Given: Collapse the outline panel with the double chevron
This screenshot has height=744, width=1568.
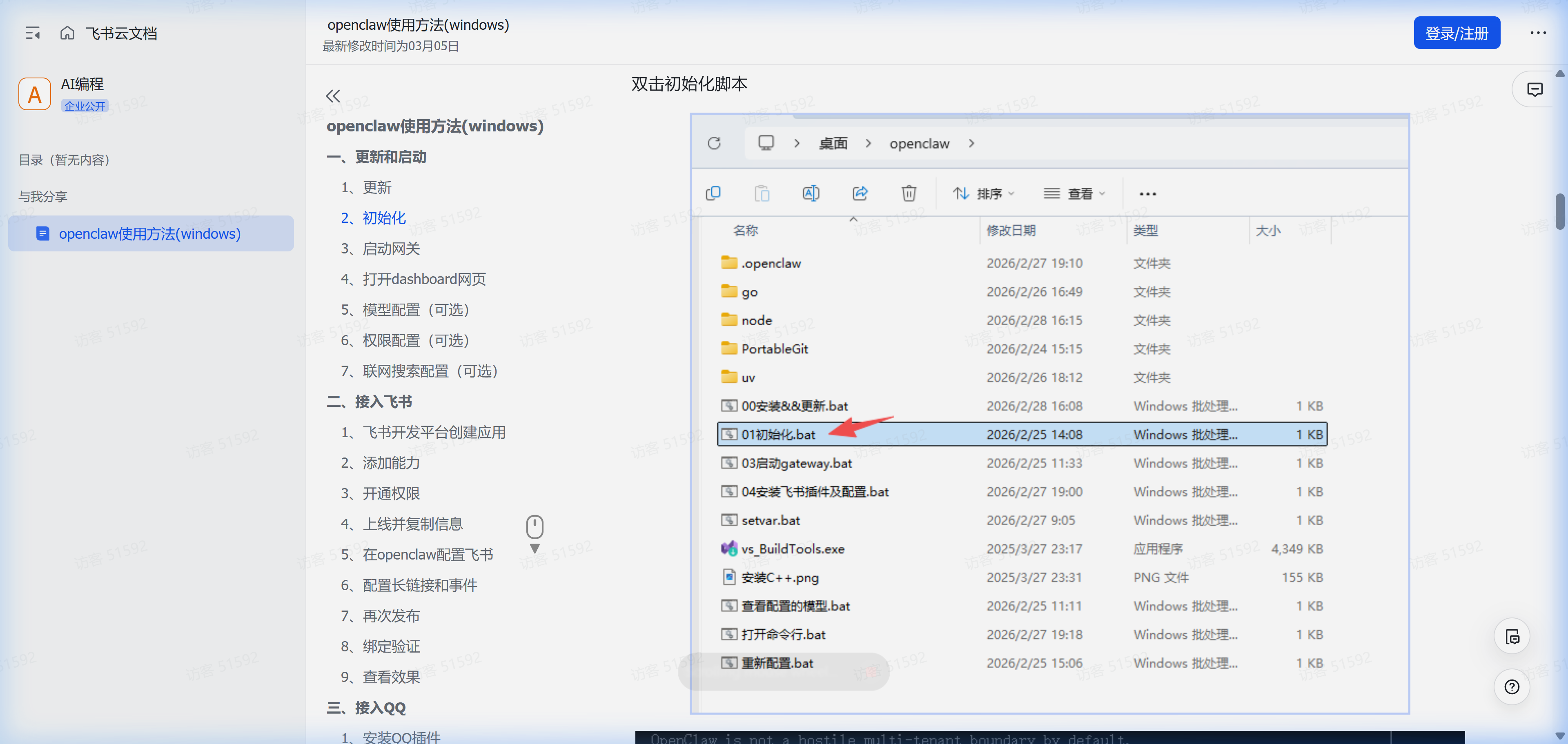Looking at the screenshot, I should coord(333,95).
